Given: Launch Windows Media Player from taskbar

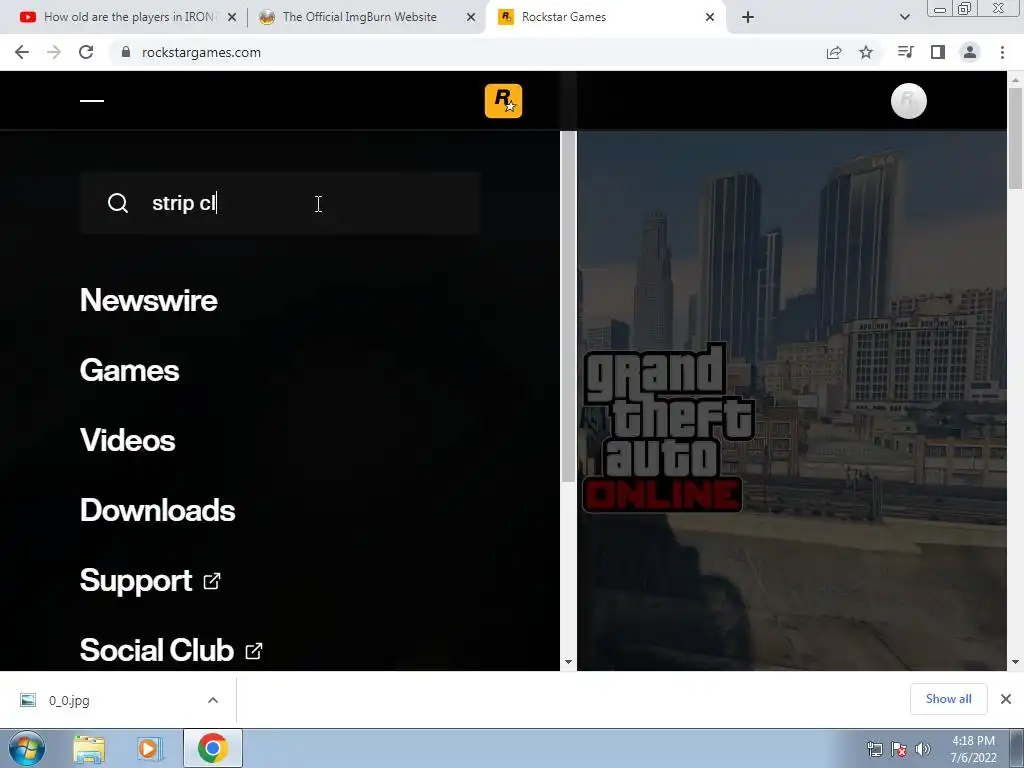Looking at the screenshot, I should [149, 749].
